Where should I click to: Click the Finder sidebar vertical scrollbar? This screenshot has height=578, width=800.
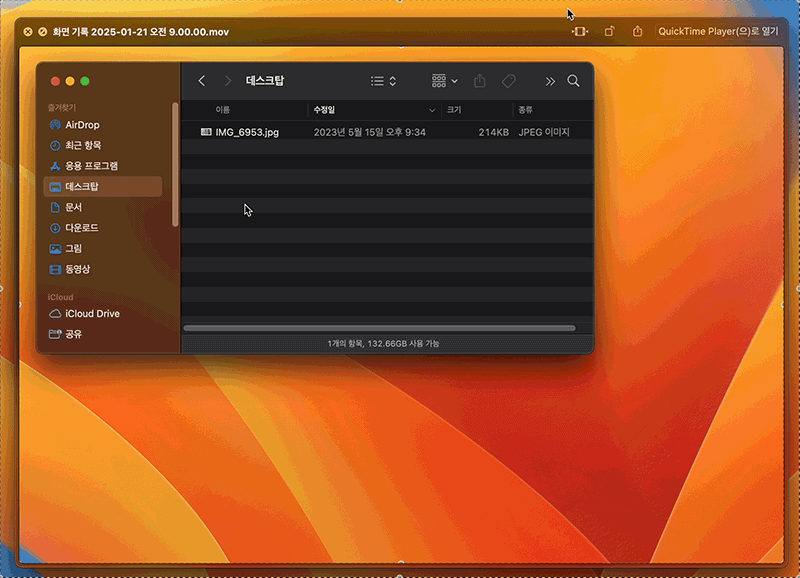click(x=176, y=164)
